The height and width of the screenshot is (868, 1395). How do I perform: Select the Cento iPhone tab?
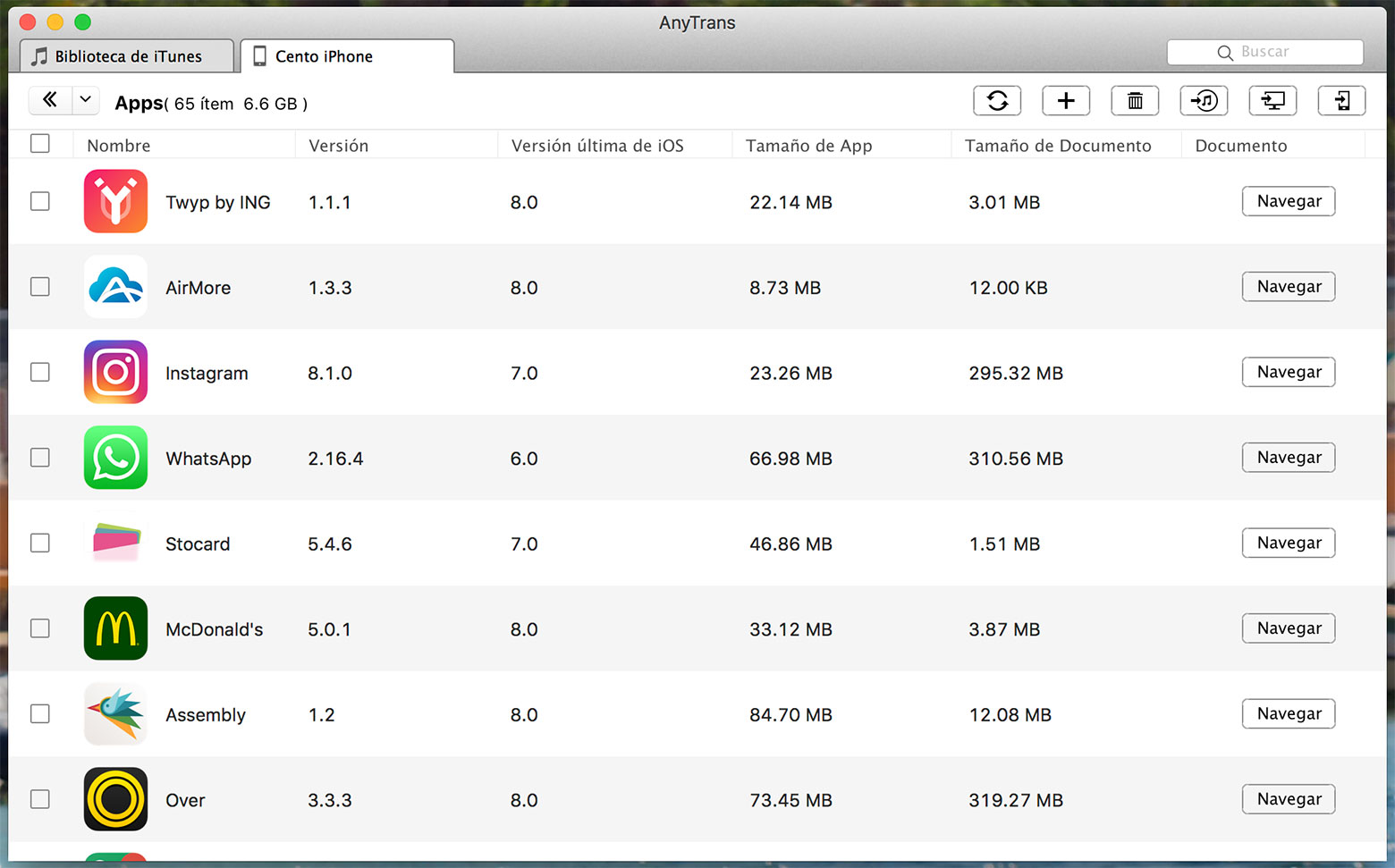(x=347, y=56)
